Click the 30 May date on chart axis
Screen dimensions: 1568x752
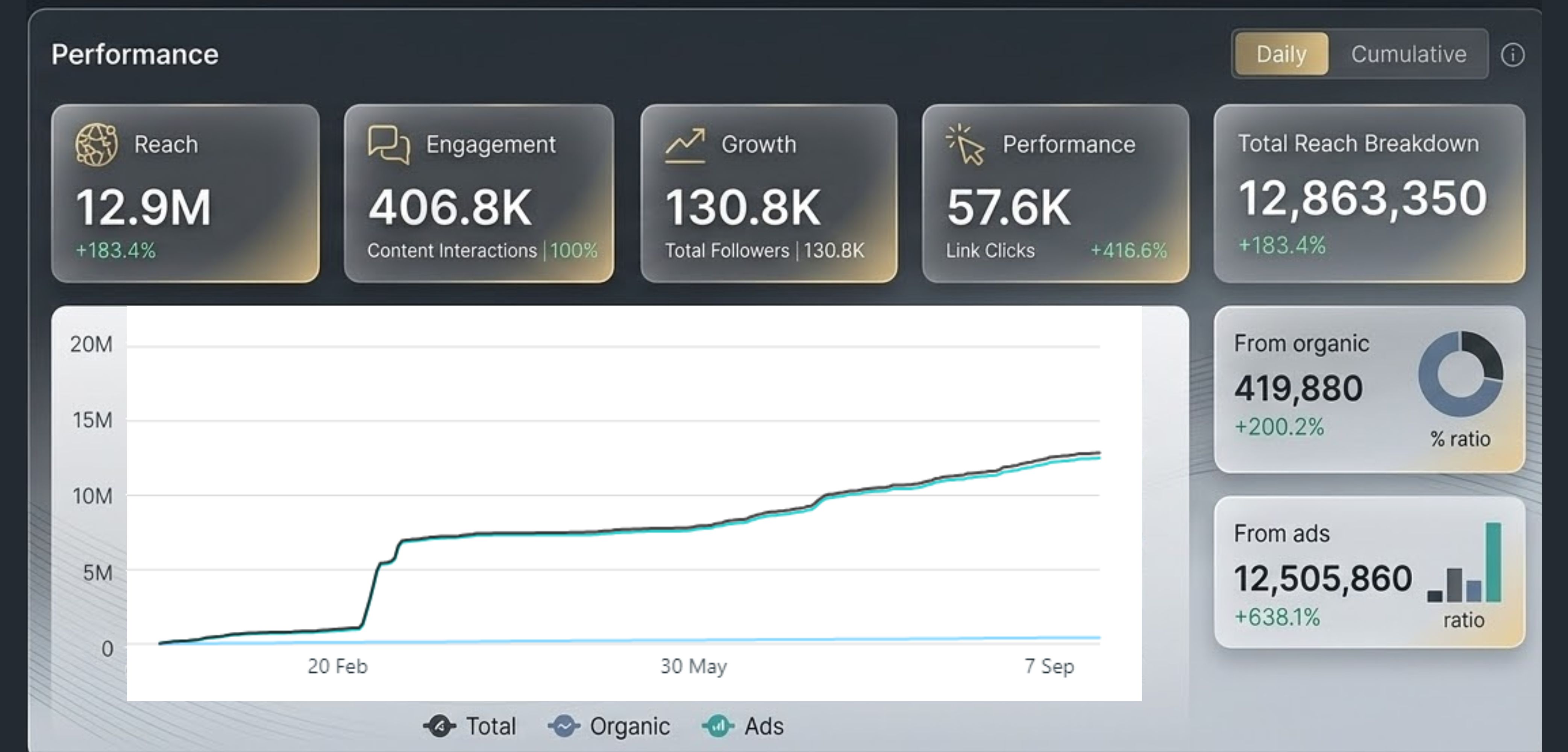pos(694,666)
